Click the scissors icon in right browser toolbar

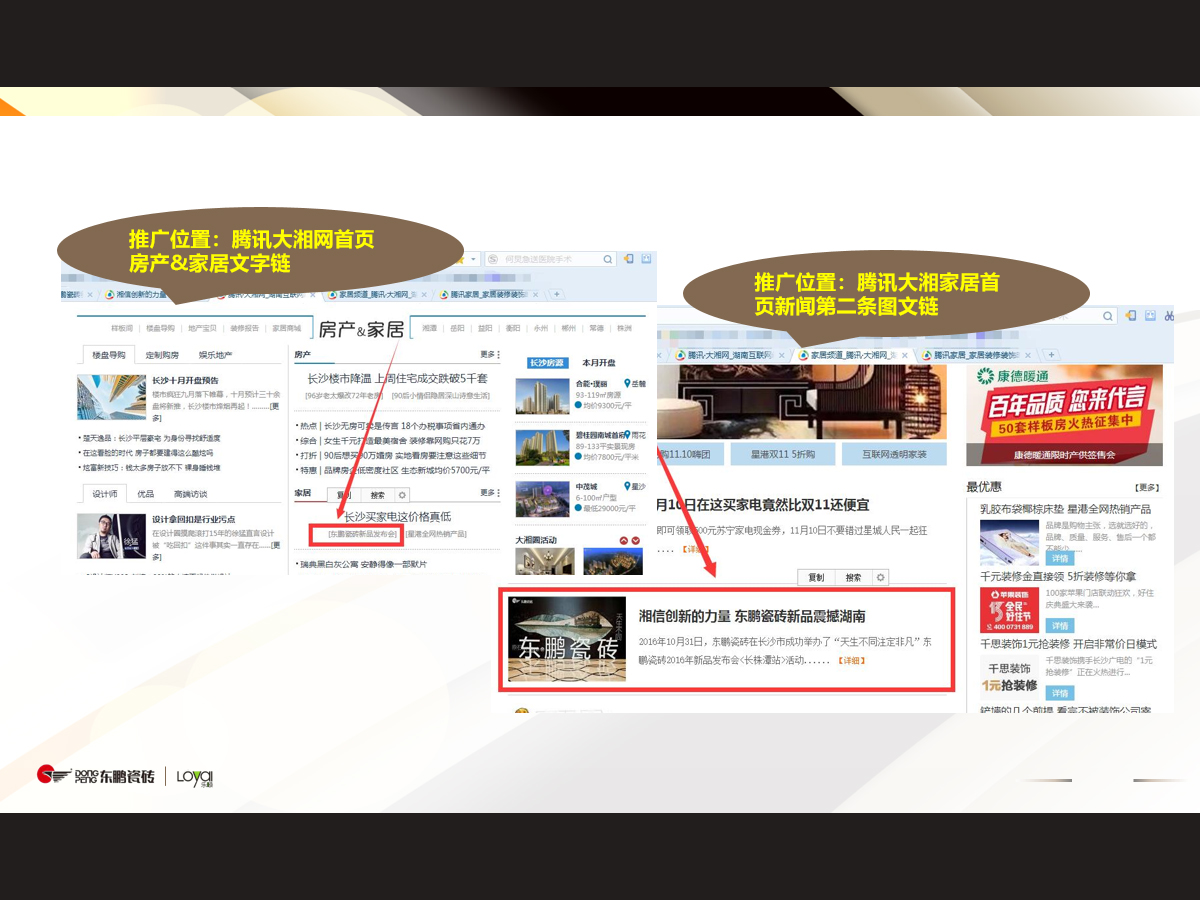tap(1169, 316)
